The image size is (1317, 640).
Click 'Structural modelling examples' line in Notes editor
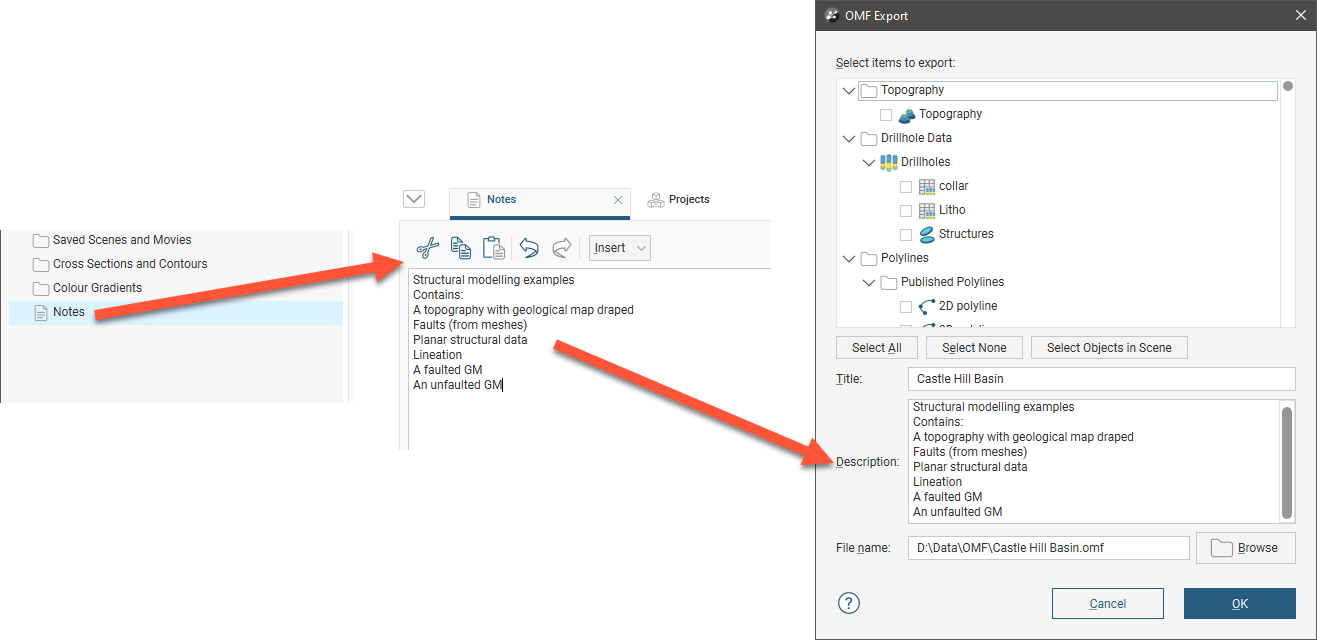tap(494, 280)
